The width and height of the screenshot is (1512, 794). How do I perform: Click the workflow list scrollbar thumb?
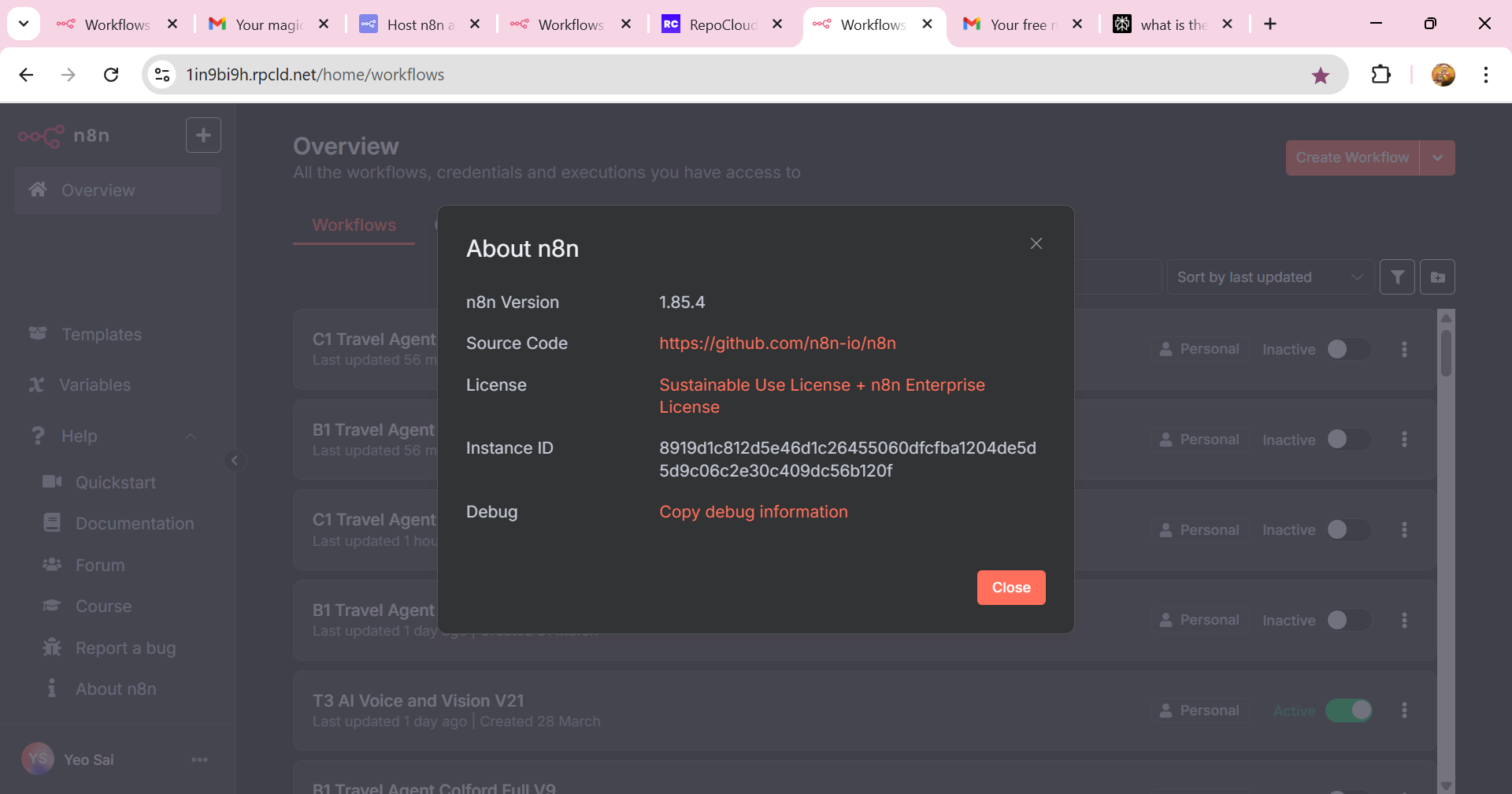[1446, 352]
